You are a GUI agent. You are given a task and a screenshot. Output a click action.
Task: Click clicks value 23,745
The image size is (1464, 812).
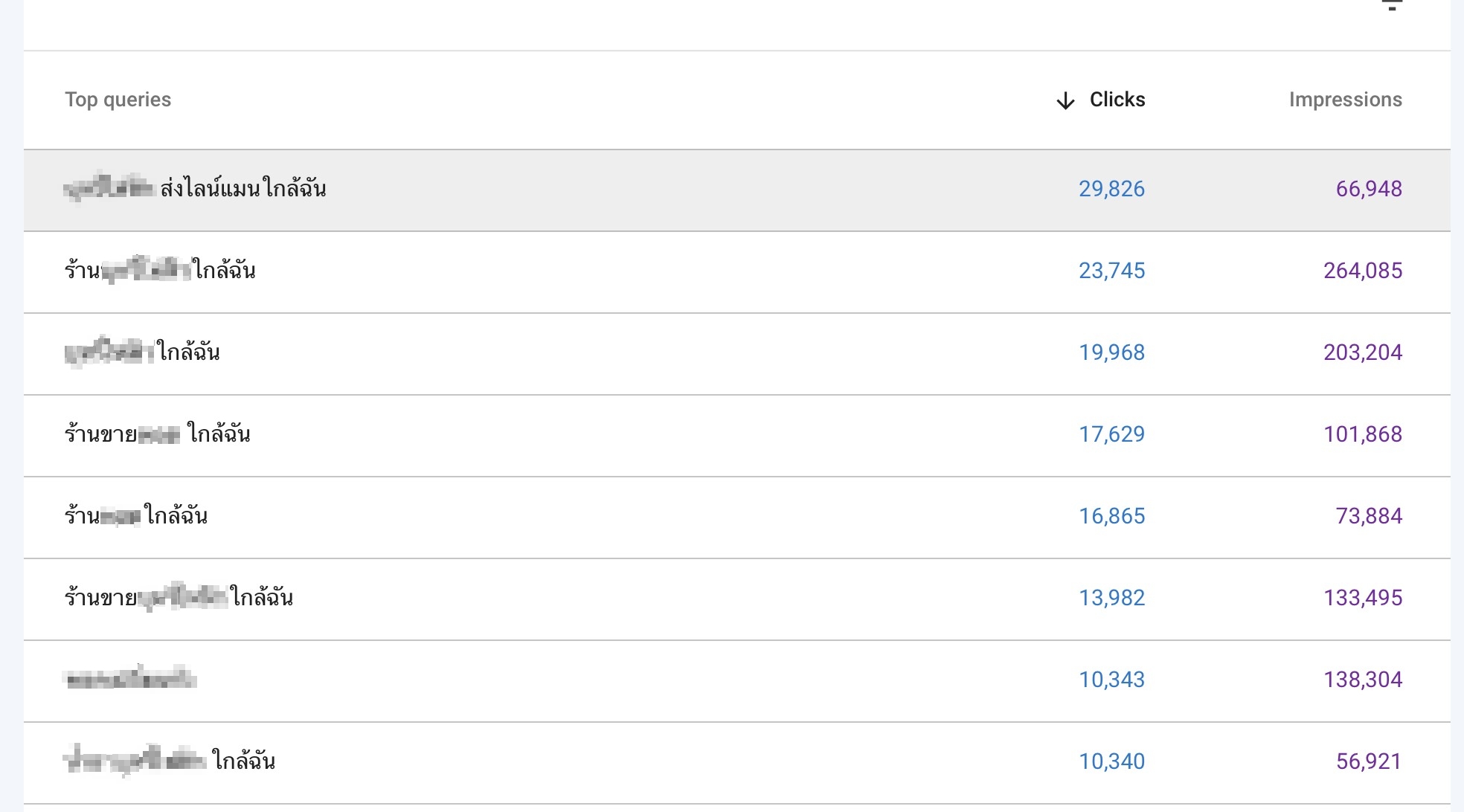click(1111, 271)
